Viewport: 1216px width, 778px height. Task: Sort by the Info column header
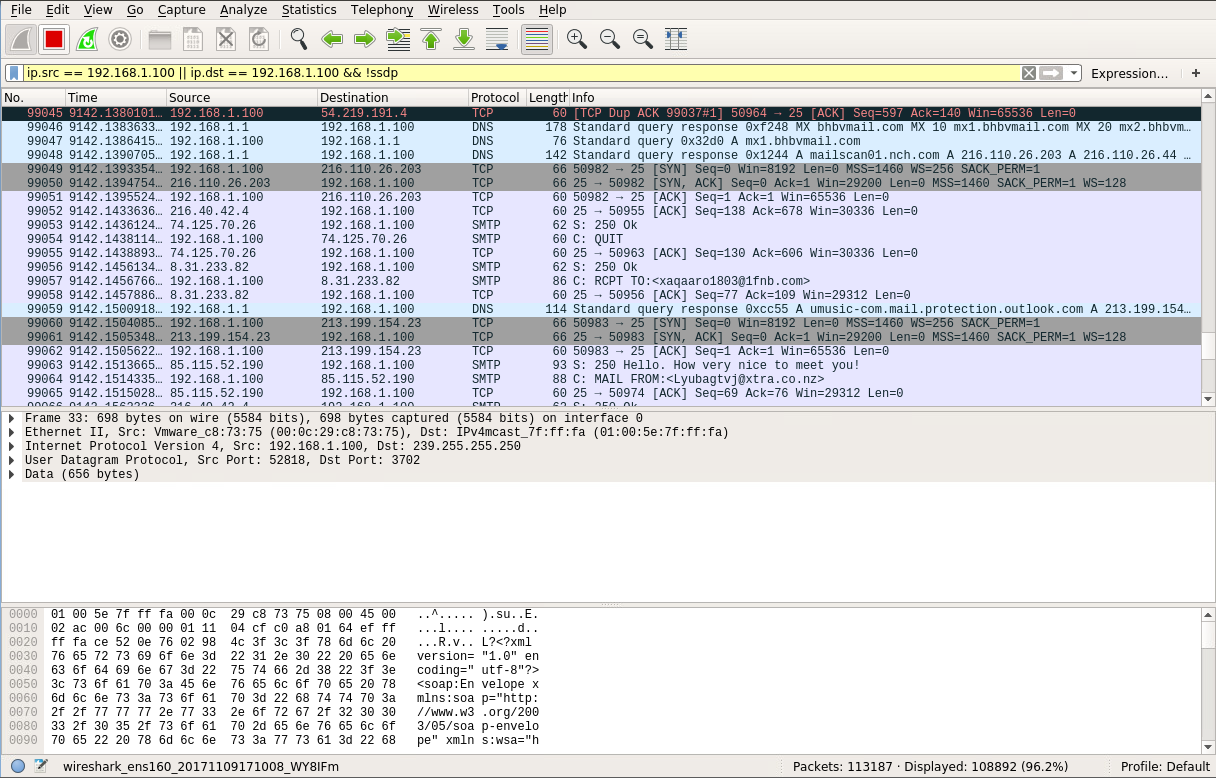coord(883,97)
